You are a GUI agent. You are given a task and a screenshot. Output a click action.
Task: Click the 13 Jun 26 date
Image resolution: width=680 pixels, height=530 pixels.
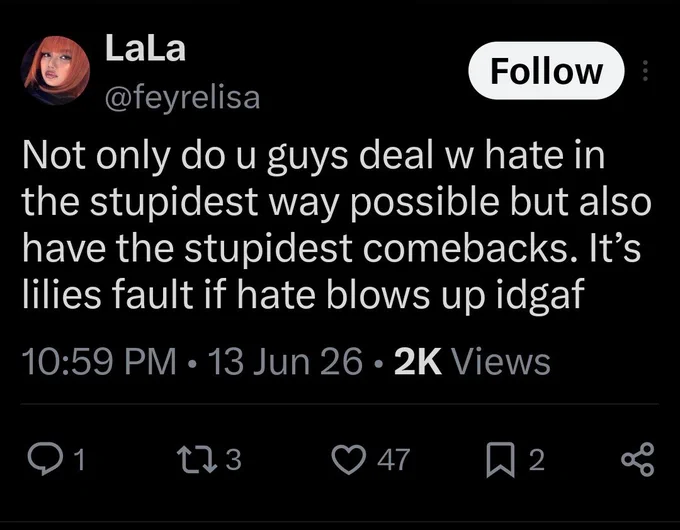tap(285, 361)
